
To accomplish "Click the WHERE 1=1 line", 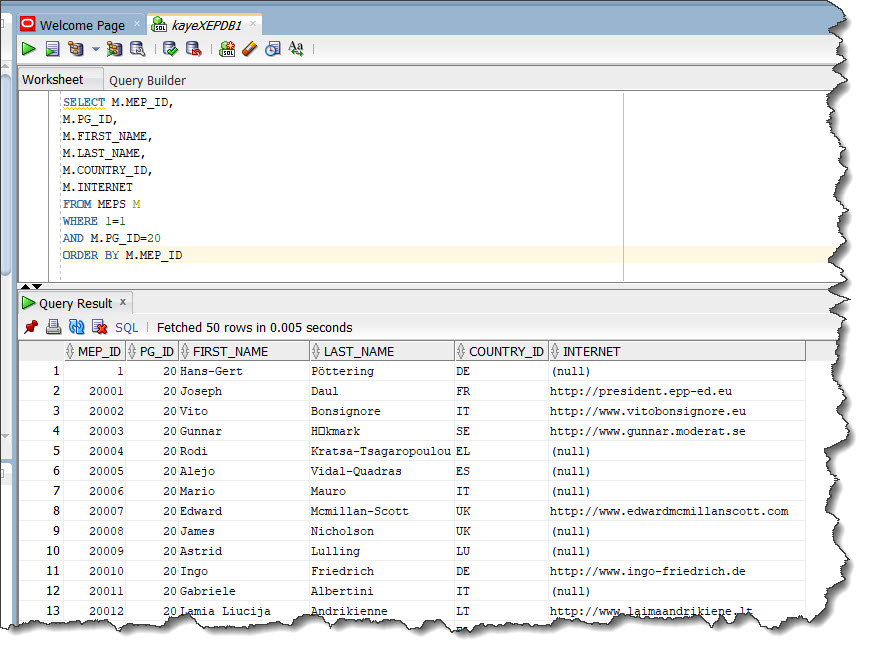I will (x=94, y=221).
